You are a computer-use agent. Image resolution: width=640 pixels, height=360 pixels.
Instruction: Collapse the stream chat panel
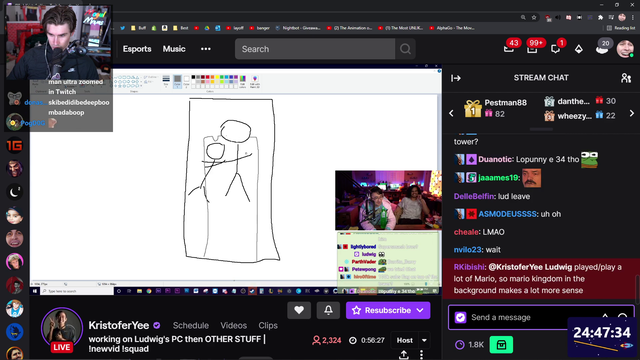456,78
